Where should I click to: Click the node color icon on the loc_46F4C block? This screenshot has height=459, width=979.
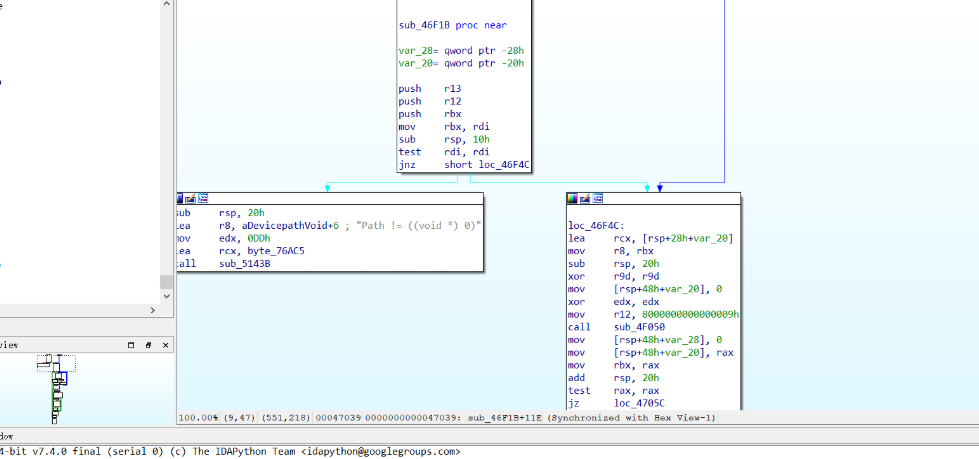(573, 199)
